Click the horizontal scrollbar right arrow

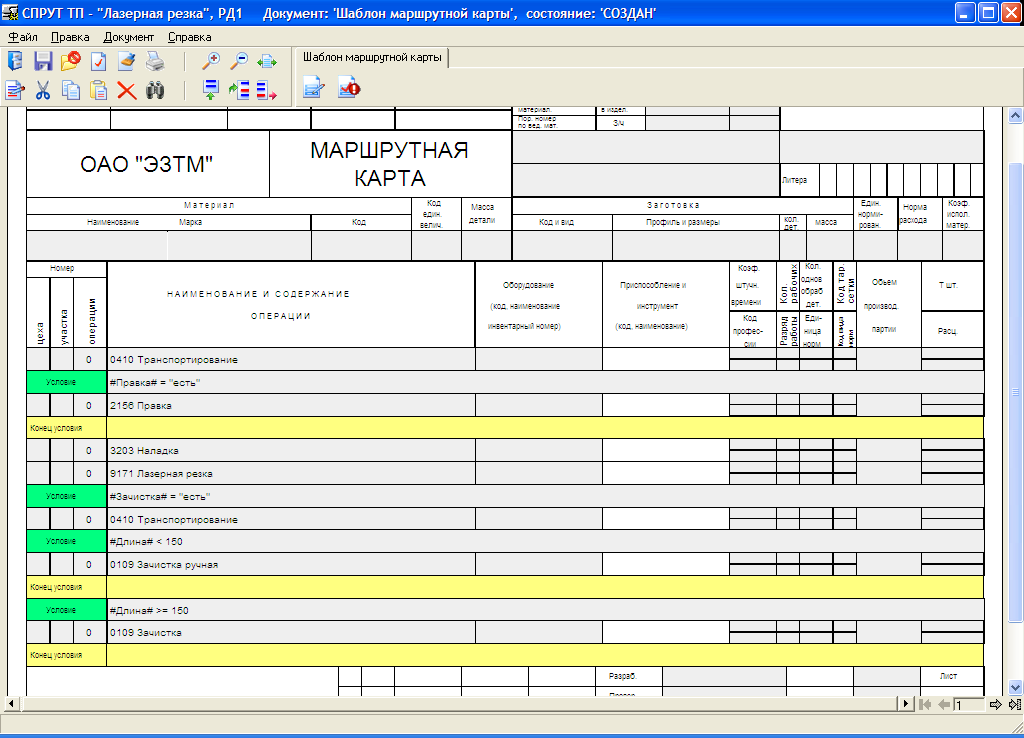(905, 704)
